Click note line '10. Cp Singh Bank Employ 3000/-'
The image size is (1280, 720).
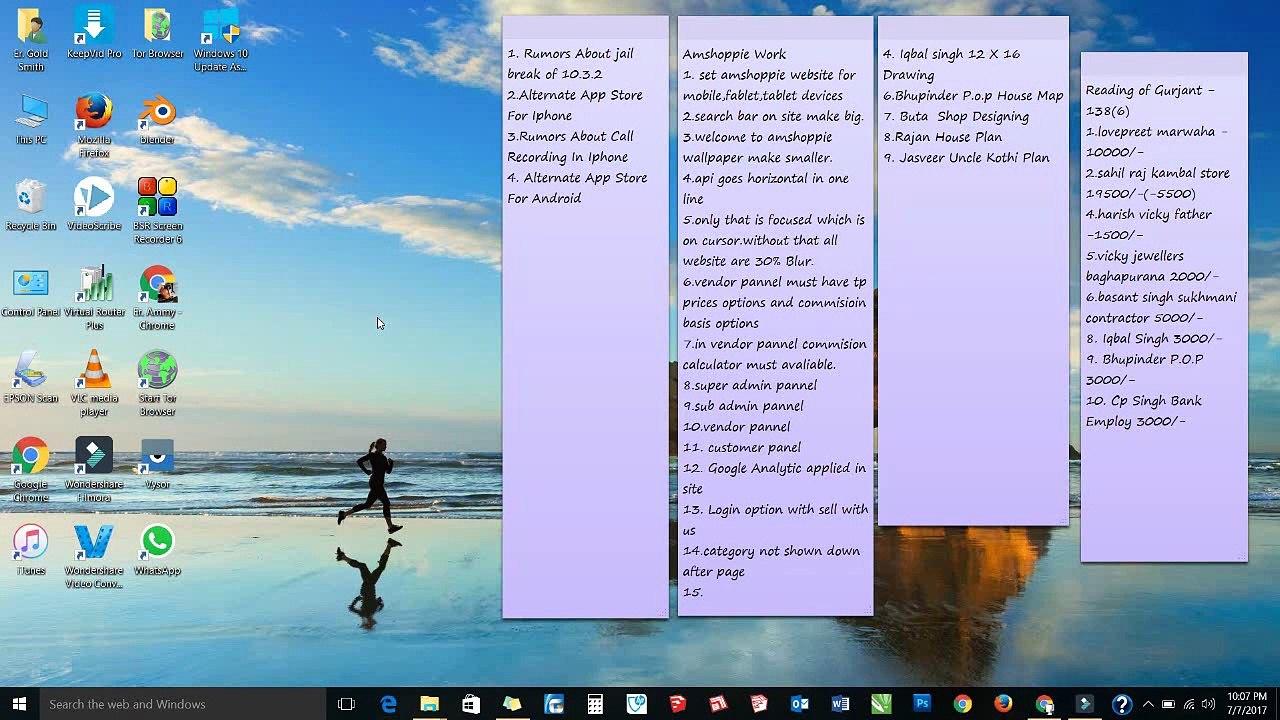(1144, 411)
